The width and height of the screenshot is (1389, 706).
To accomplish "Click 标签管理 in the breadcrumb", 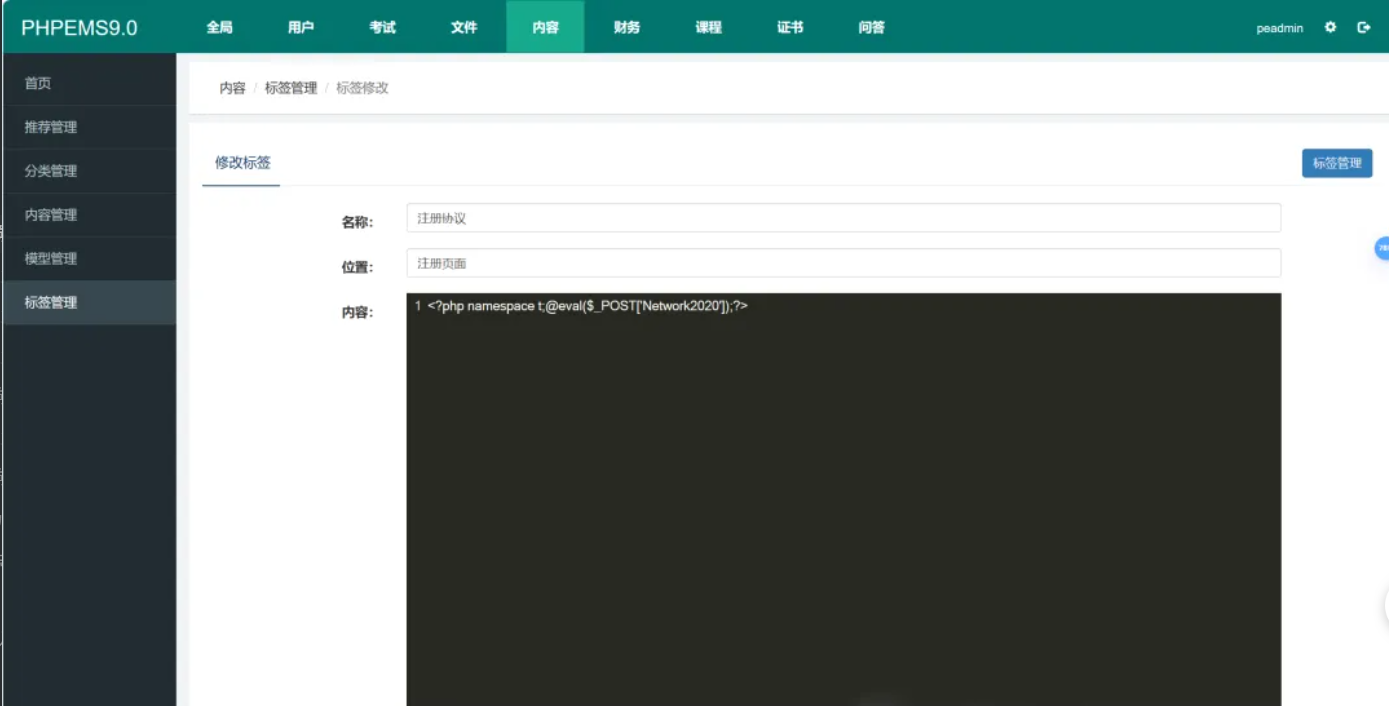I will coord(291,88).
